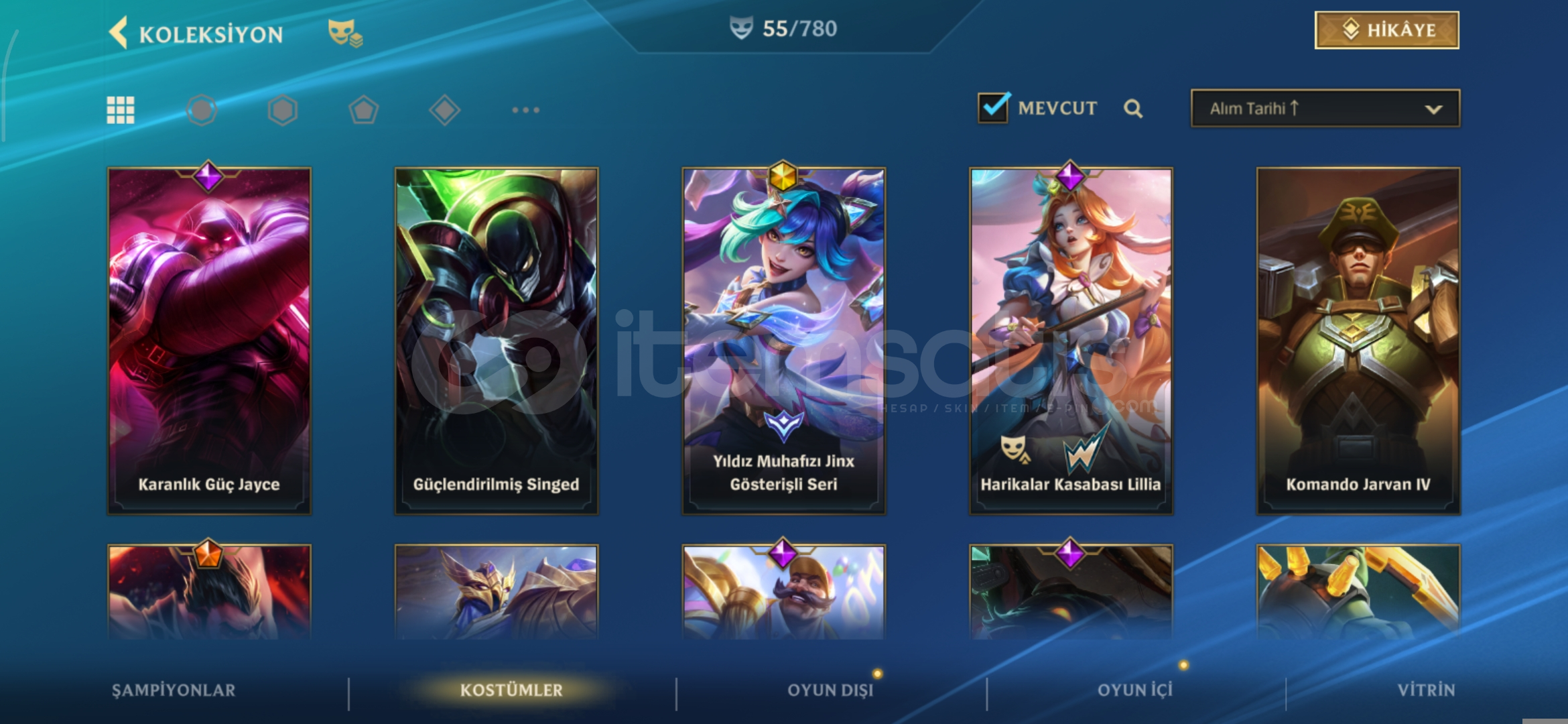
Task: Open the Oyun İçi tab
Action: pos(1135,690)
